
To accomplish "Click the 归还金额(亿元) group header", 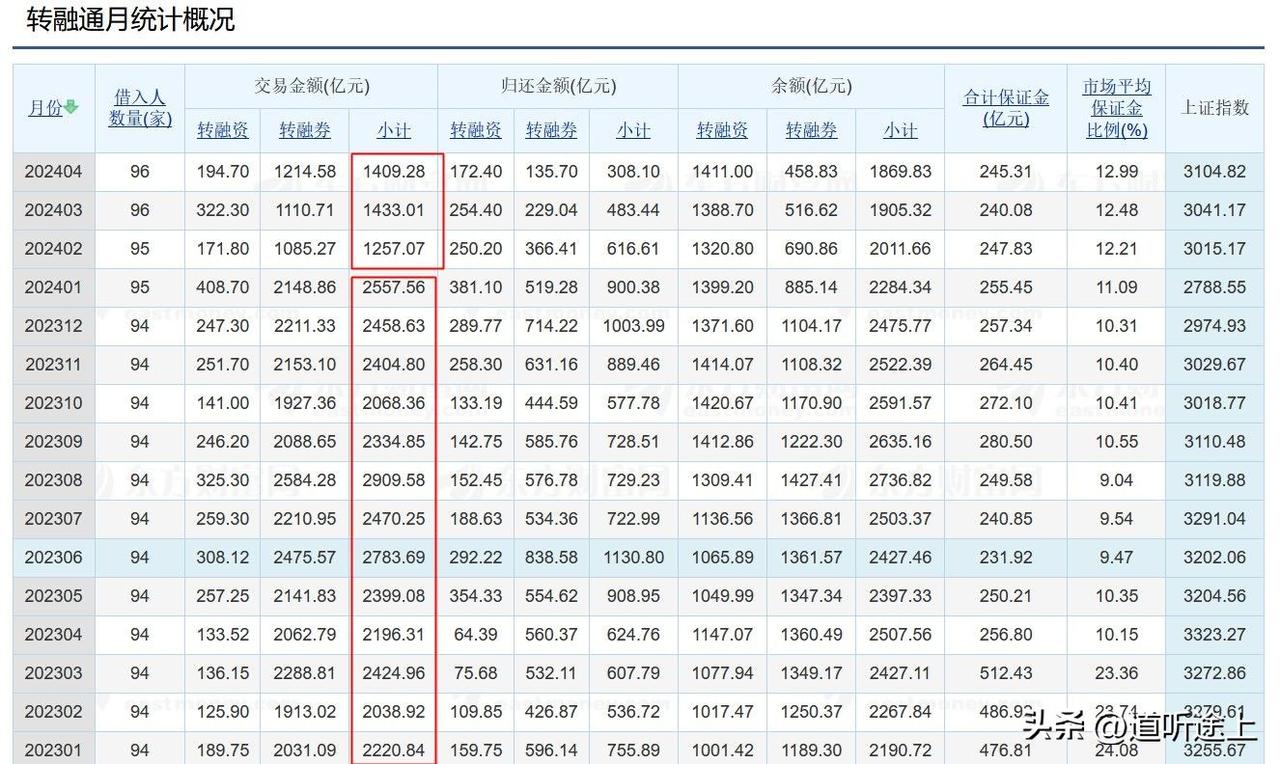I will [x=558, y=86].
